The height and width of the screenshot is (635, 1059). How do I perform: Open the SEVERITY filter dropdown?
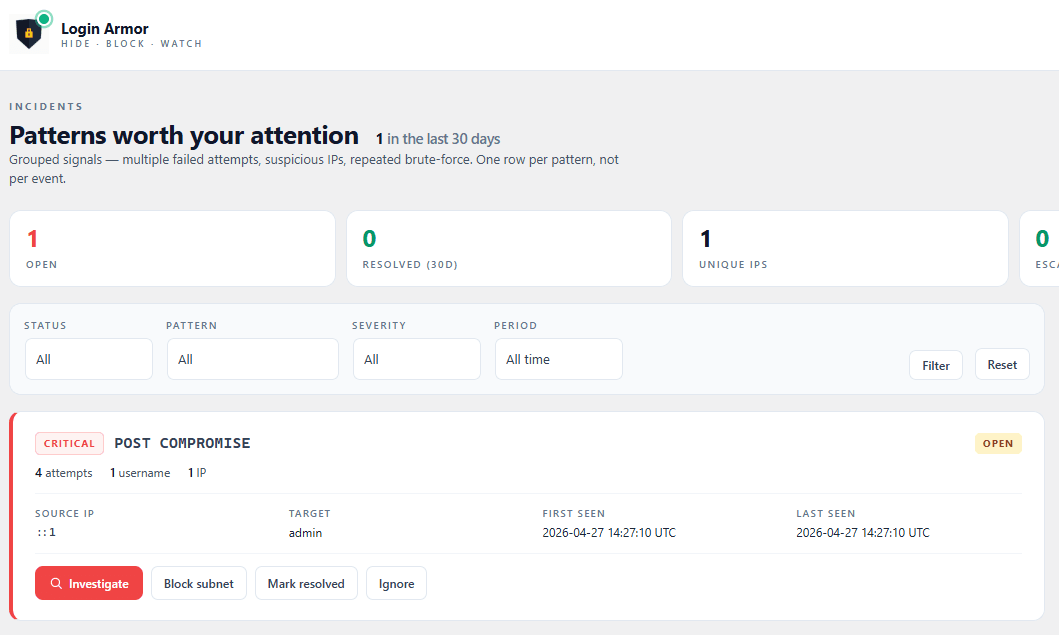(416, 359)
